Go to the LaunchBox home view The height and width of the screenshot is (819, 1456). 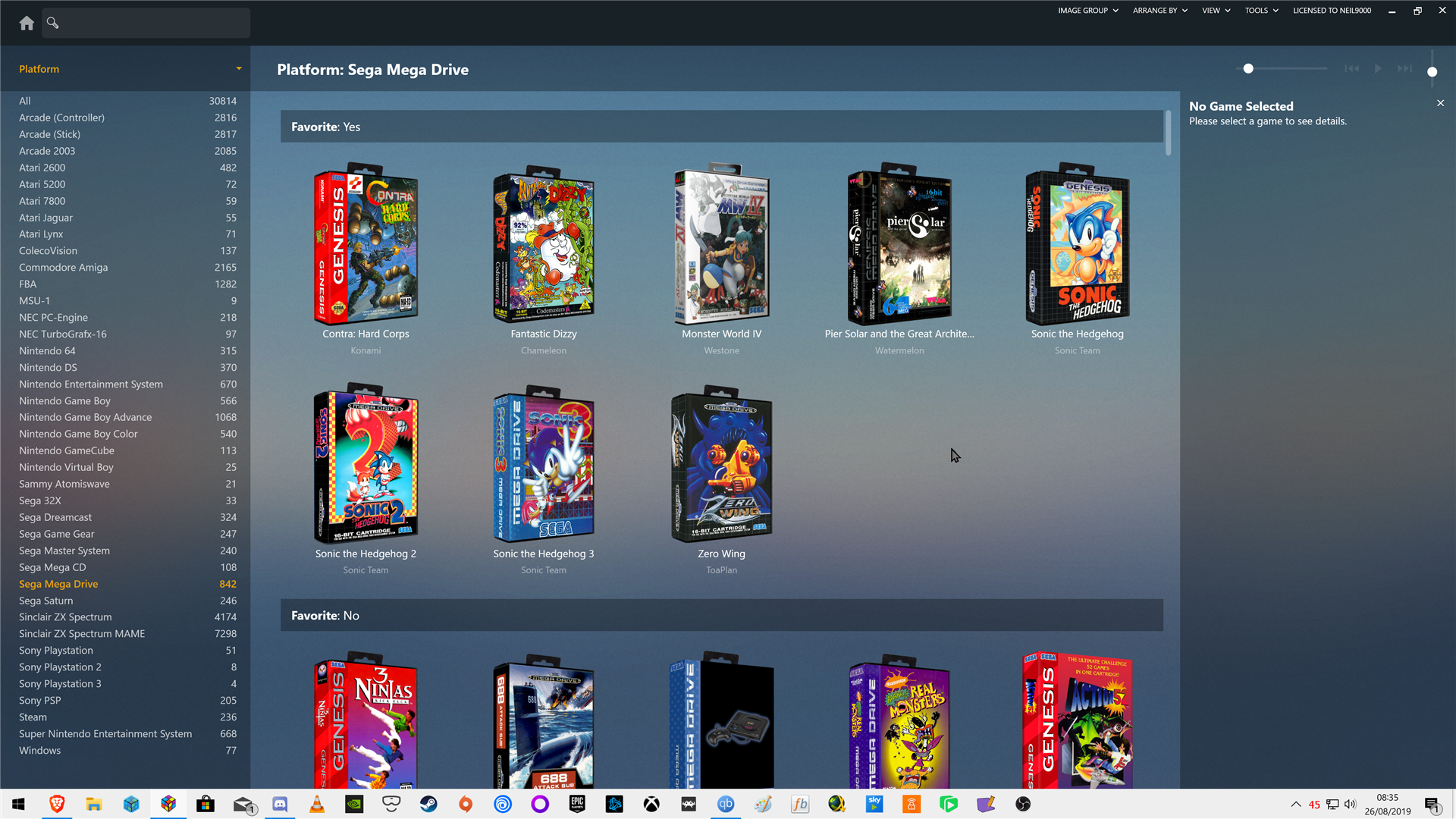point(27,23)
